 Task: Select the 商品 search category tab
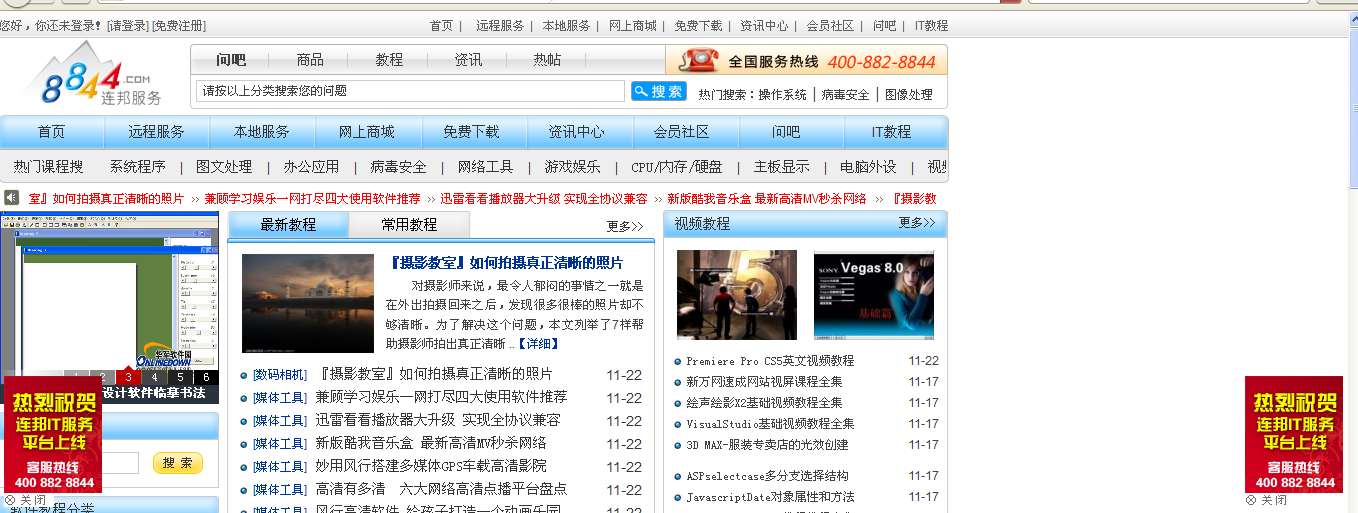pyautogui.click(x=310, y=60)
